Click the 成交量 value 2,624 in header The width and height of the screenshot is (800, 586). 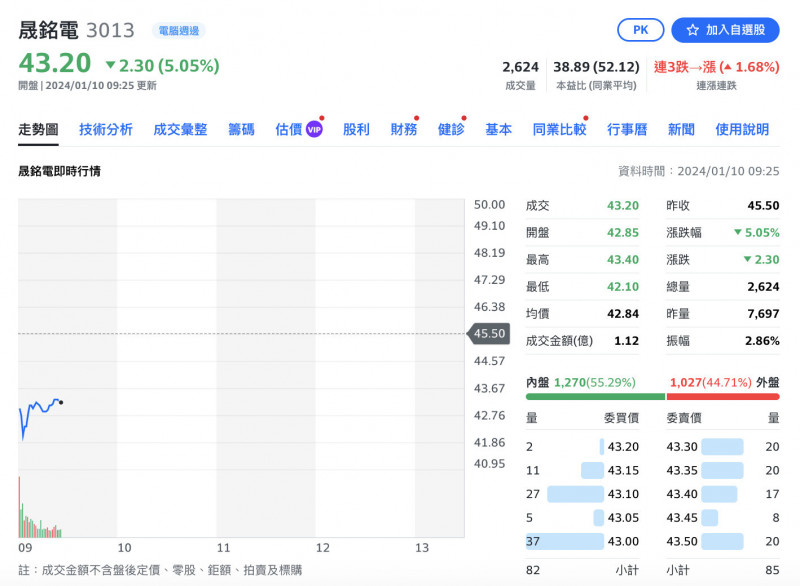click(x=520, y=67)
